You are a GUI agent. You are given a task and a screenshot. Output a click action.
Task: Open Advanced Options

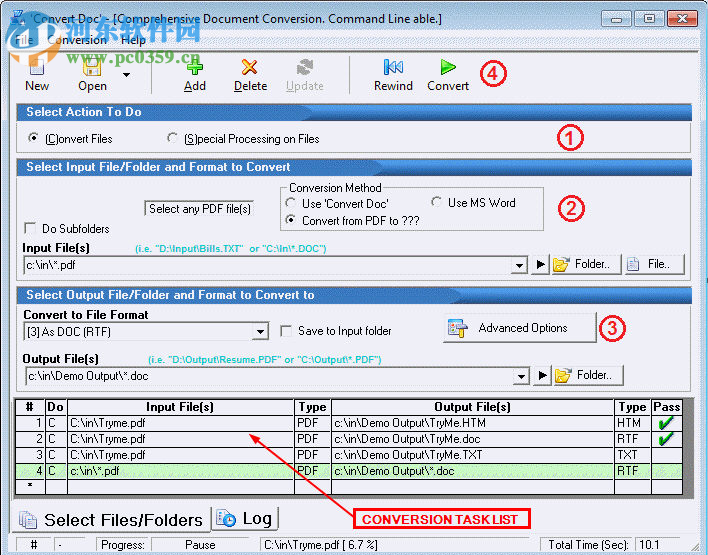click(520, 328)
